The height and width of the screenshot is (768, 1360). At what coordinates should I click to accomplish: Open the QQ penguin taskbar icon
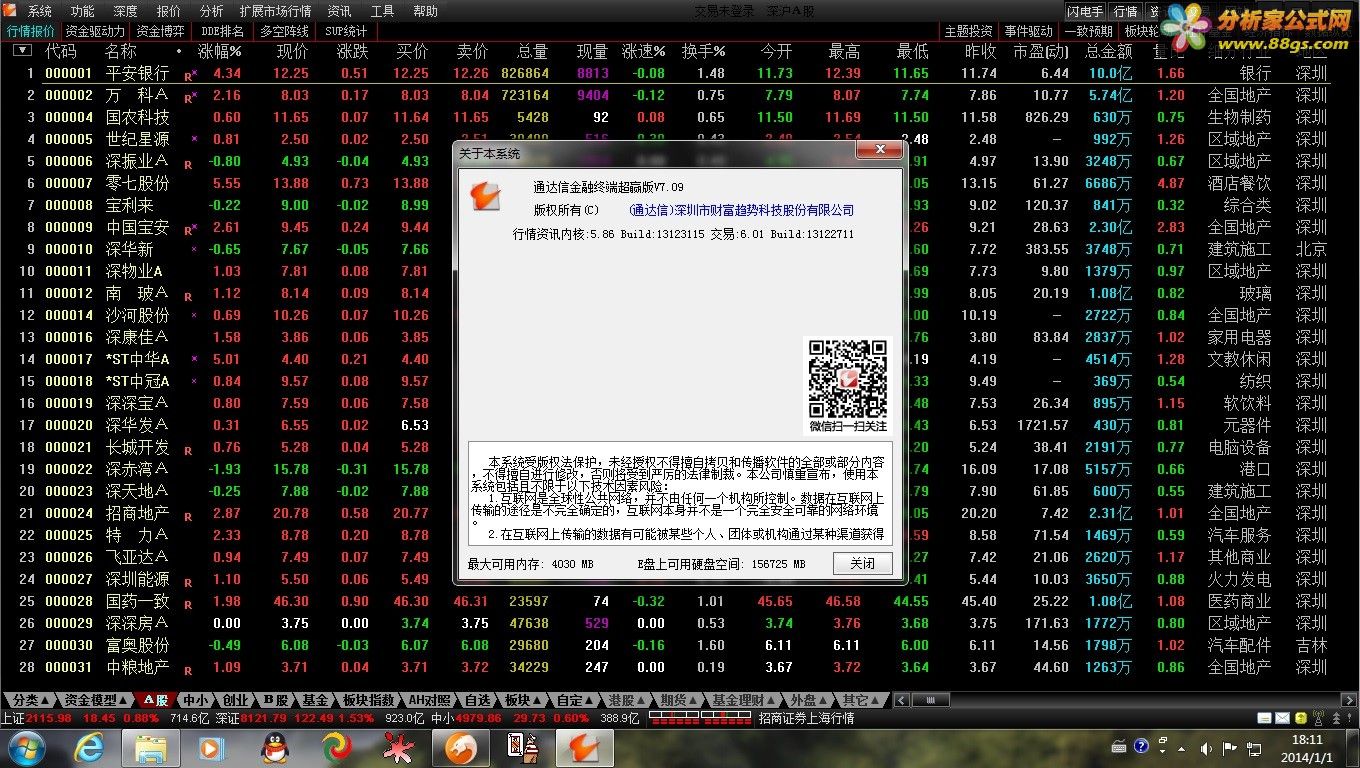pos(274,748)
